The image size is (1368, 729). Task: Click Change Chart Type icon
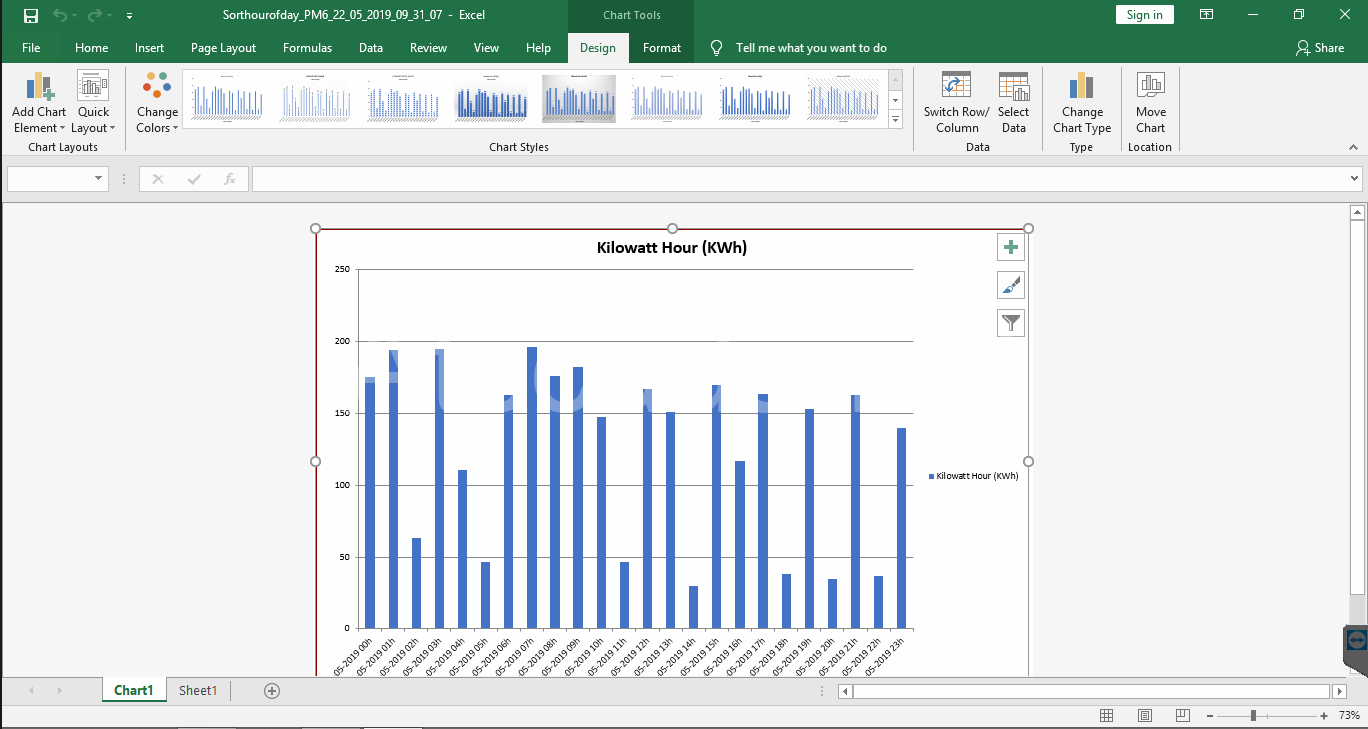click(x=1082, y=86)
